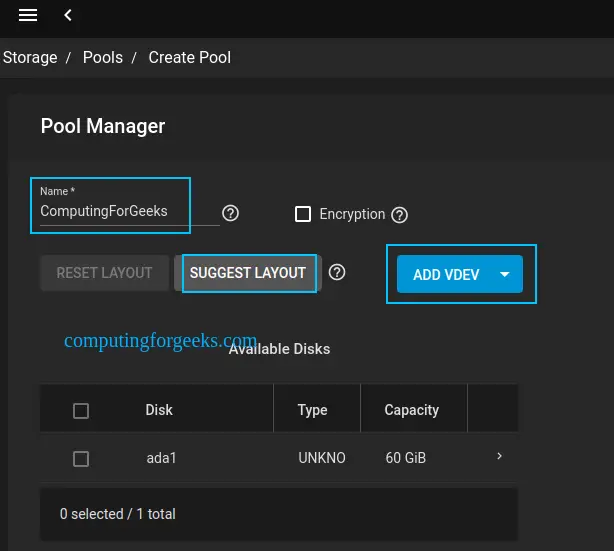This screenshot has height=551, width=614.
Task: Select the ada1 disk checkbox
Action: (81, 459)
